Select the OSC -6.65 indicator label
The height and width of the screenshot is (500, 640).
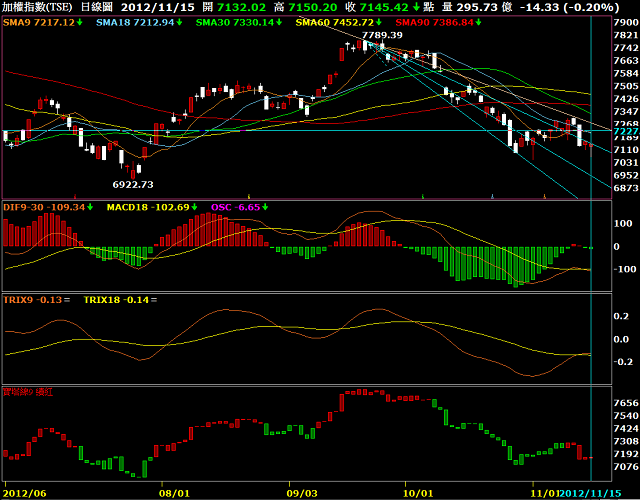coord(236,207)
